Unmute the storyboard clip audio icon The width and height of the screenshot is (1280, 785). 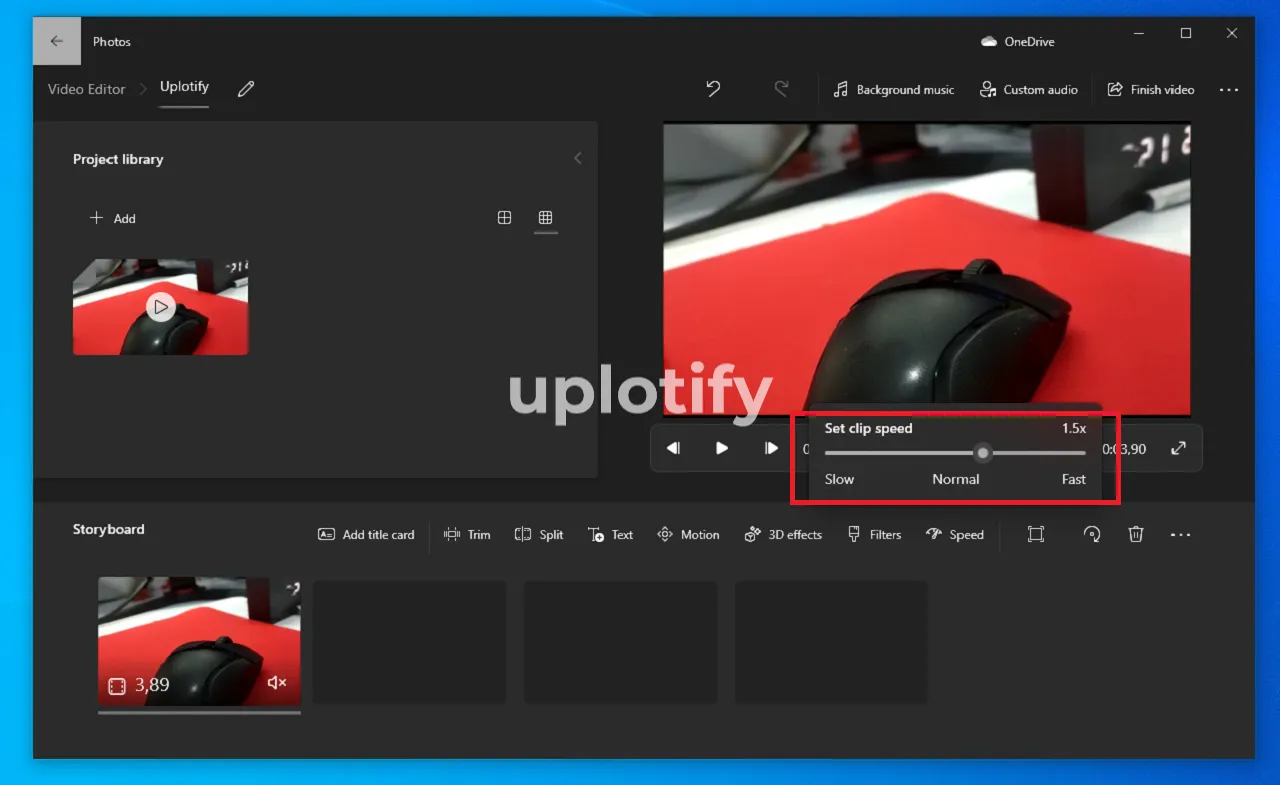pos(277,683)
